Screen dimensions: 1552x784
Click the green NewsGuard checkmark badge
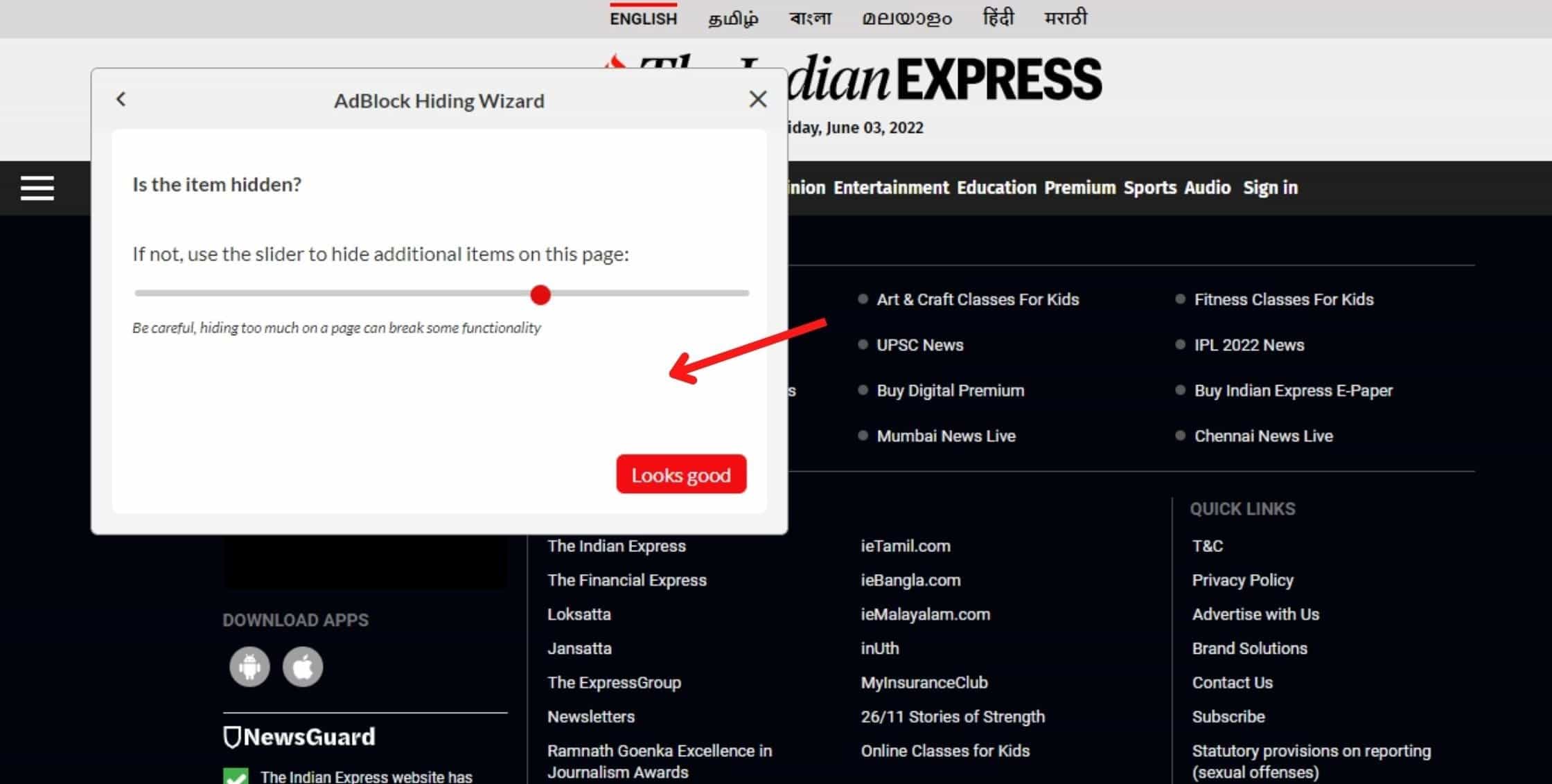[236, 776]
